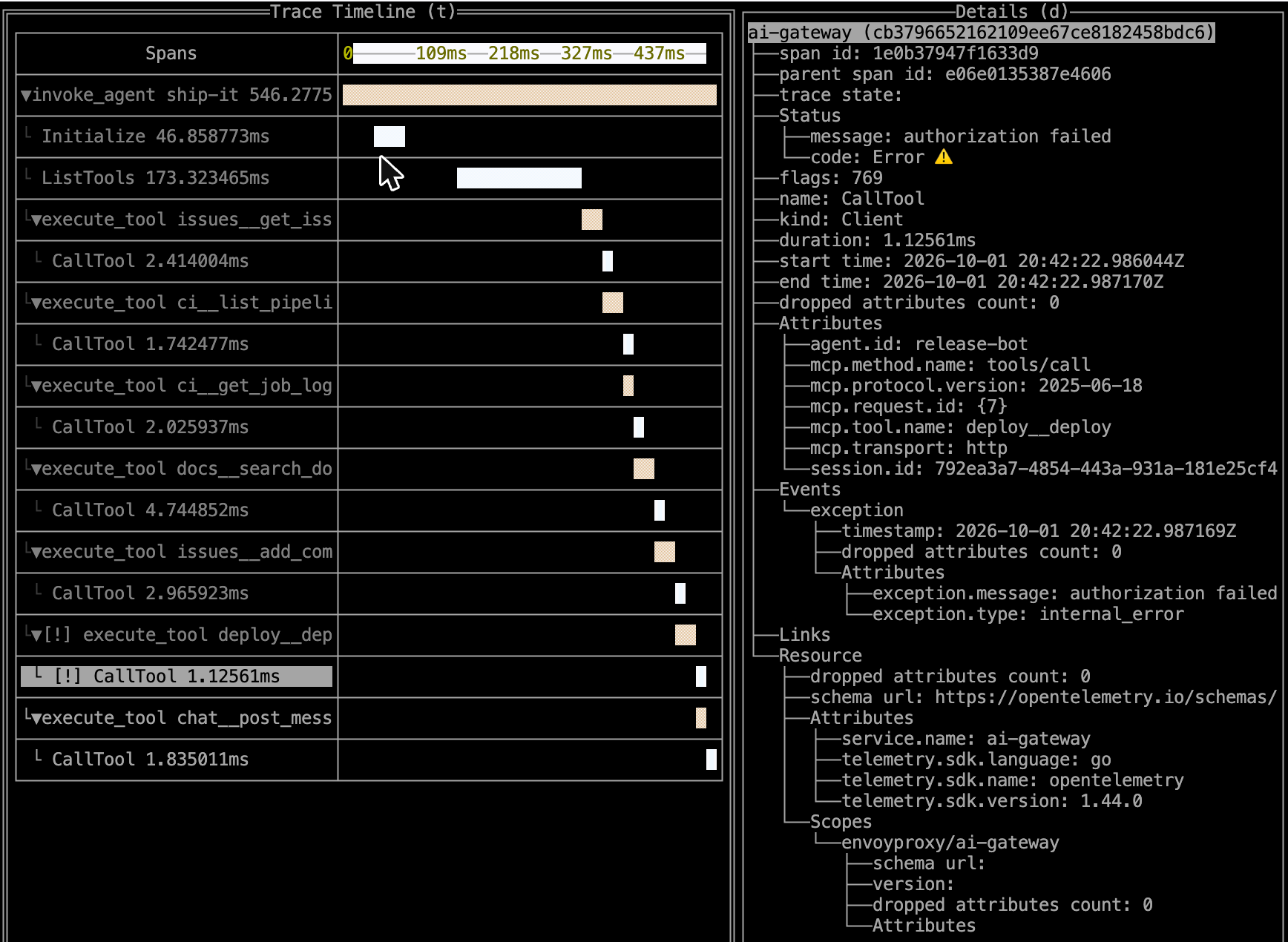Select the envoyproxy/ai-gateway scope node
This screenshot has width=1288, height=942.
(x=951, y=842)
